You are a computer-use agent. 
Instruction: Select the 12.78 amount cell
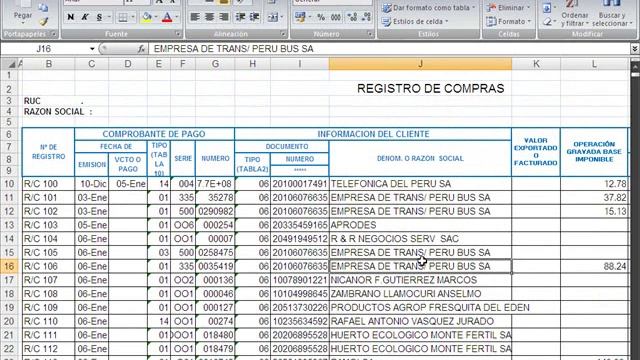coord(594,184)
